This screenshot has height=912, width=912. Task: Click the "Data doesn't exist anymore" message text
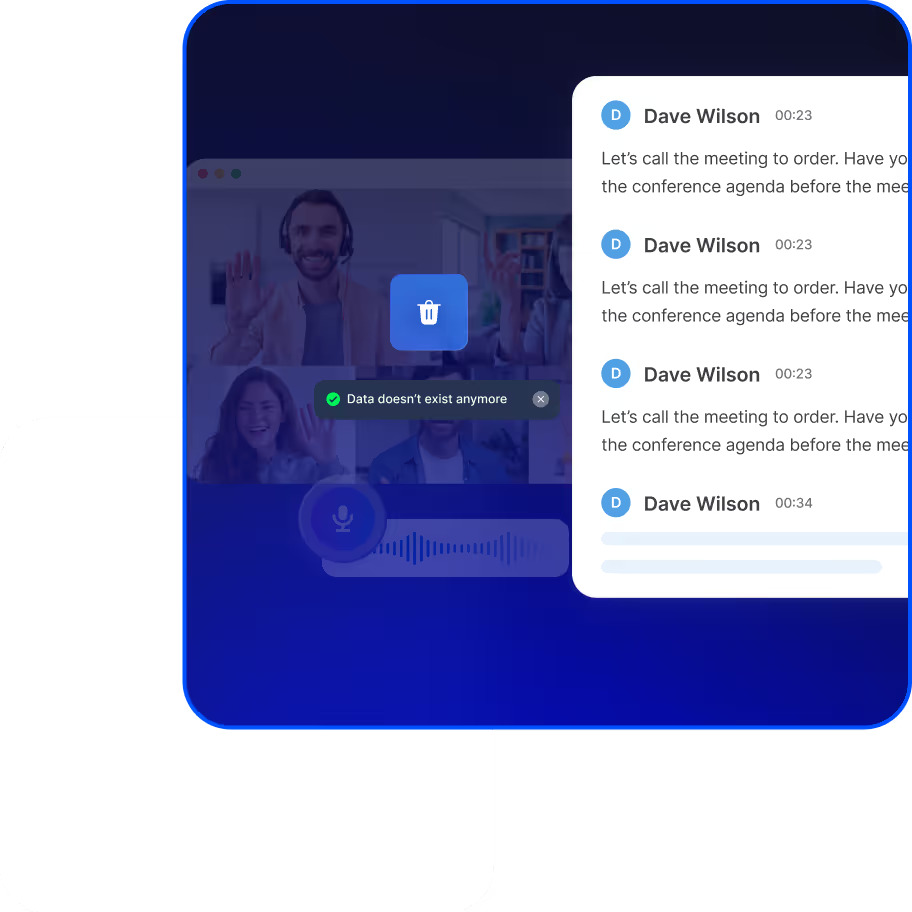[426, 399]
